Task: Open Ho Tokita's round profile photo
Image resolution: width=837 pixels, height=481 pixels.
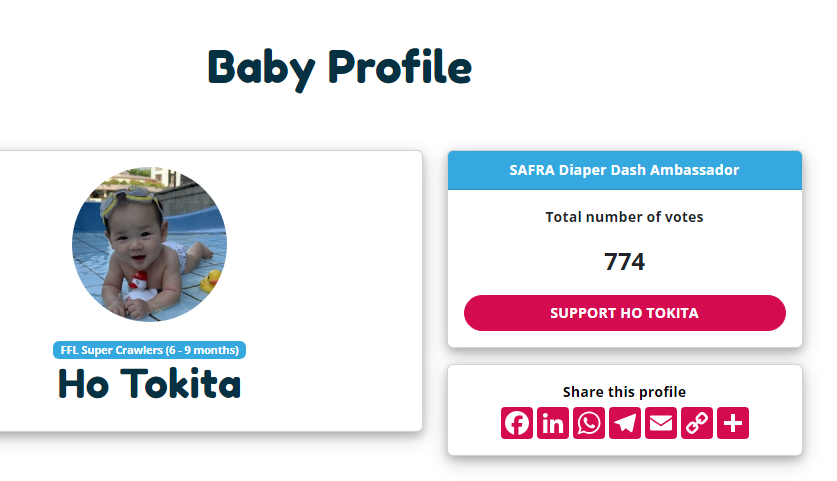Action: [149, 244]
